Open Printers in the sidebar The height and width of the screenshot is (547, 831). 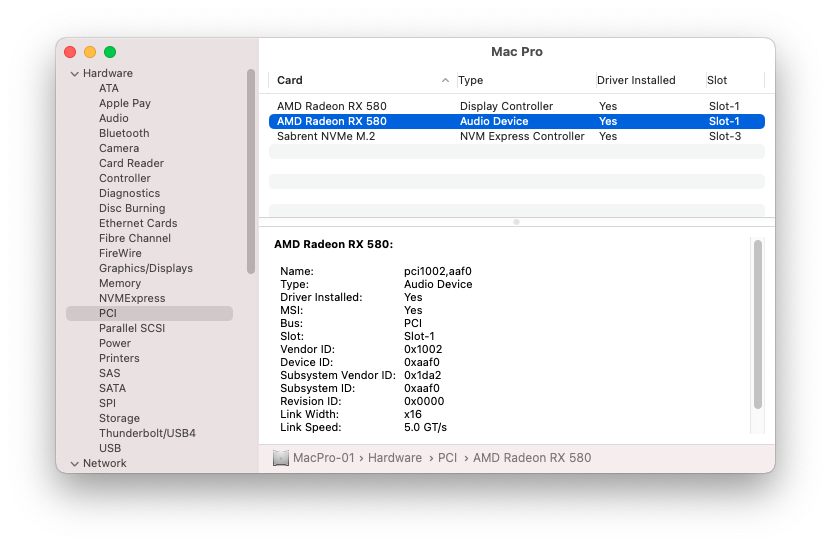coord(119,359)
